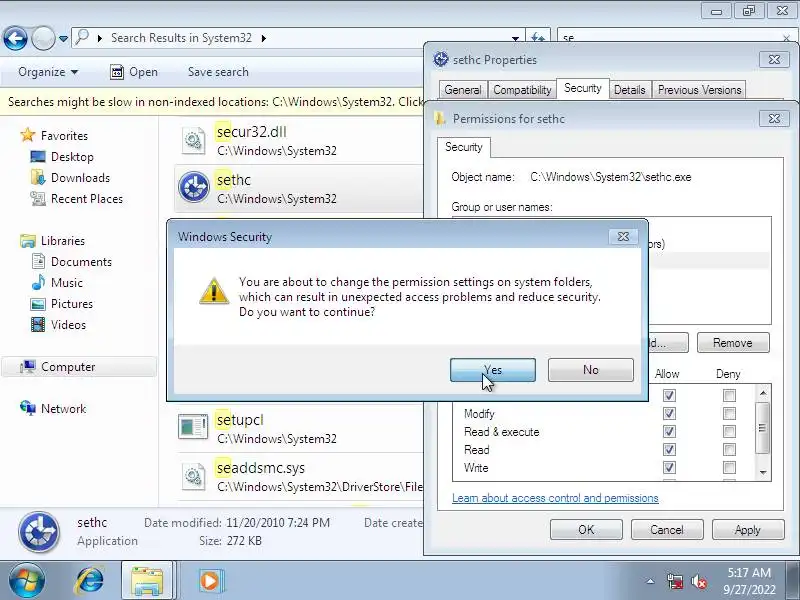Expand the chevron after Search Results in System32
800x600 pixels.
tap(264, 38)
